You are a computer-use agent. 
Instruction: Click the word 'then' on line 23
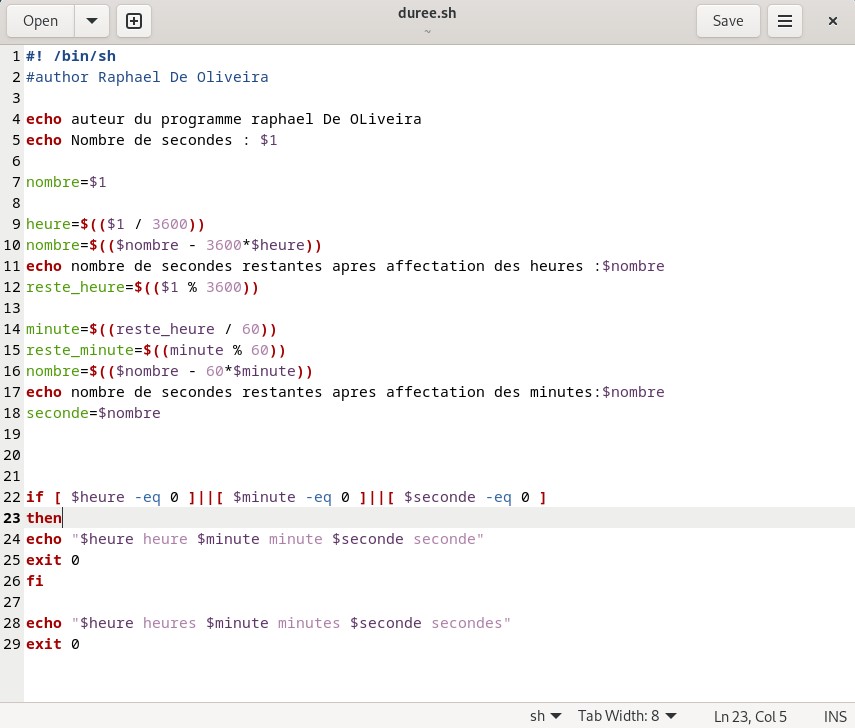[43, 518]
